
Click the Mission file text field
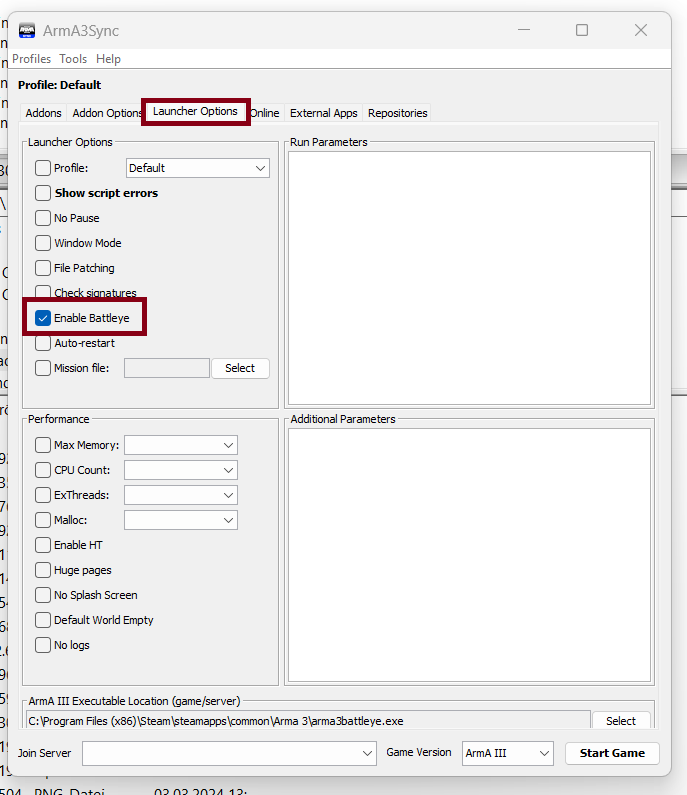tap(167, 368)
